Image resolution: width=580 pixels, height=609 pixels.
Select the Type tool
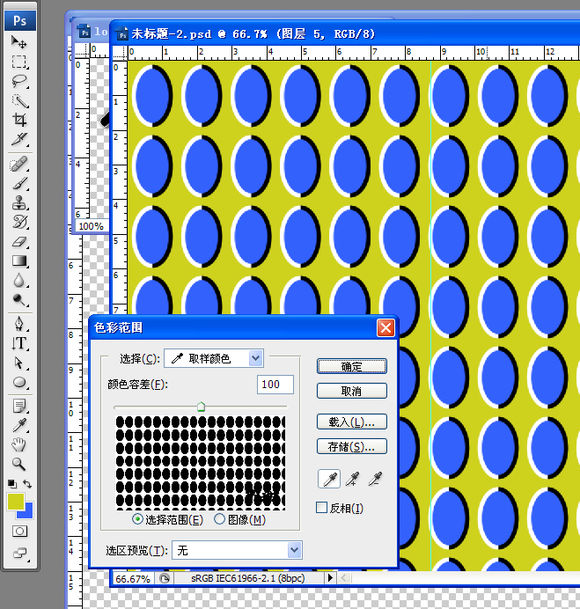[x=19, y=344]
